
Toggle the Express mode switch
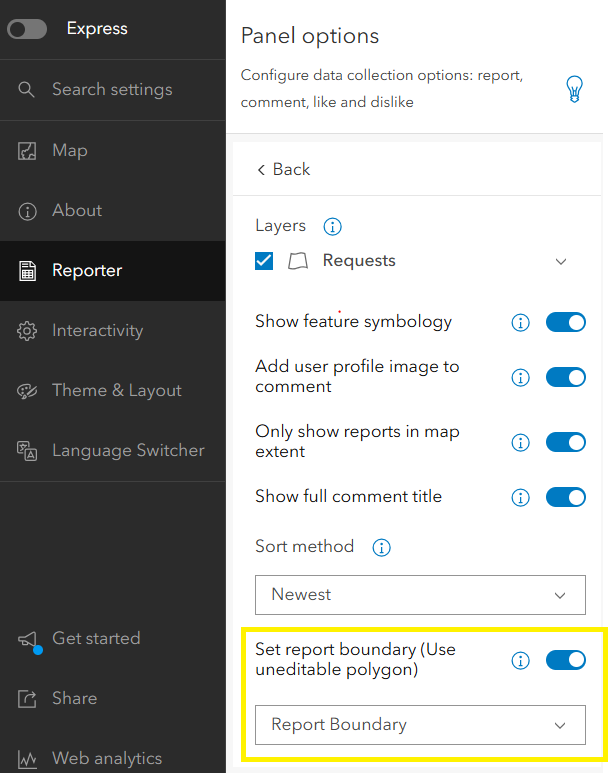click(27, 29)
